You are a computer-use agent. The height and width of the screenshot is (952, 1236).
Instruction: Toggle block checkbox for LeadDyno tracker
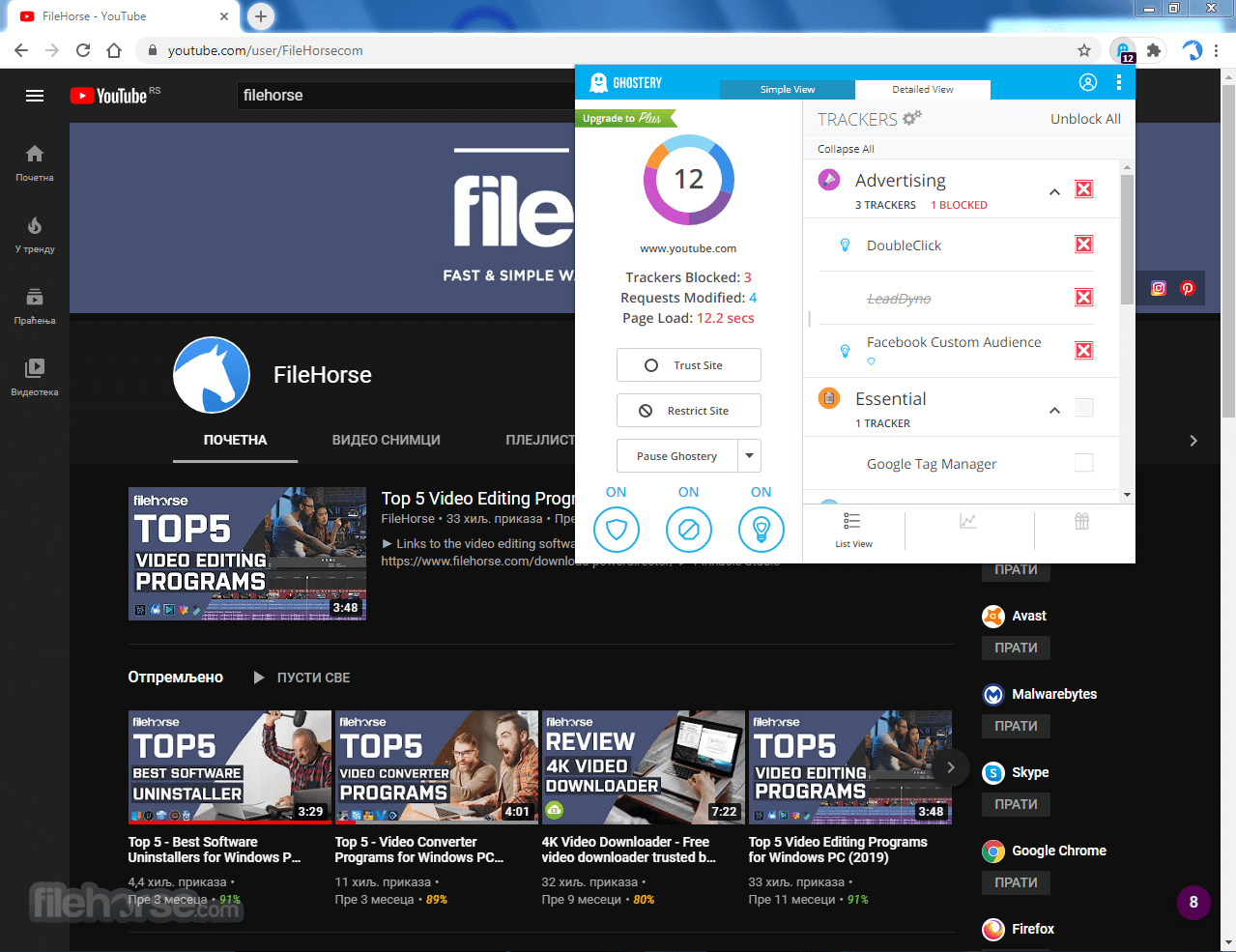[x=1084, y=298]
